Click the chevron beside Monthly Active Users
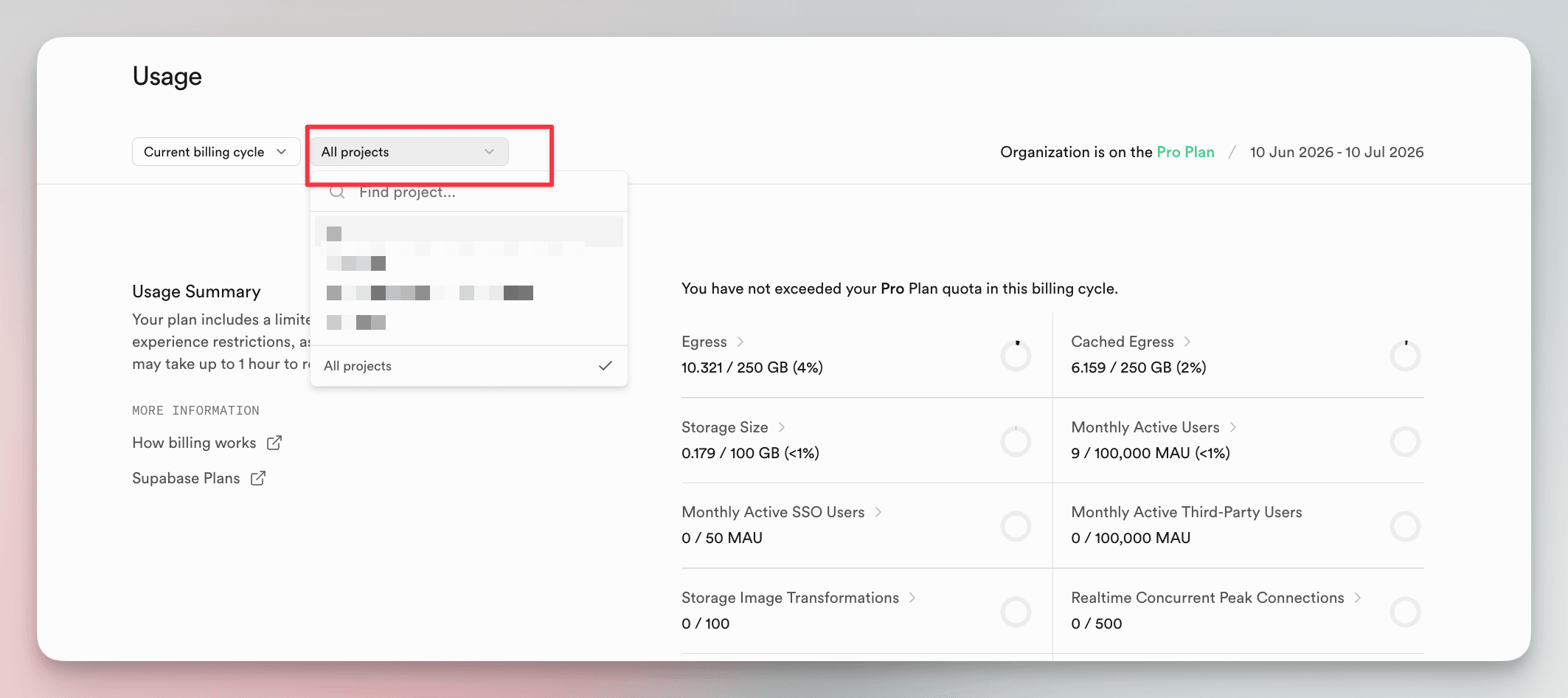The height and width of the screenshot is (698, 1568). click(x=1232, y=427)
